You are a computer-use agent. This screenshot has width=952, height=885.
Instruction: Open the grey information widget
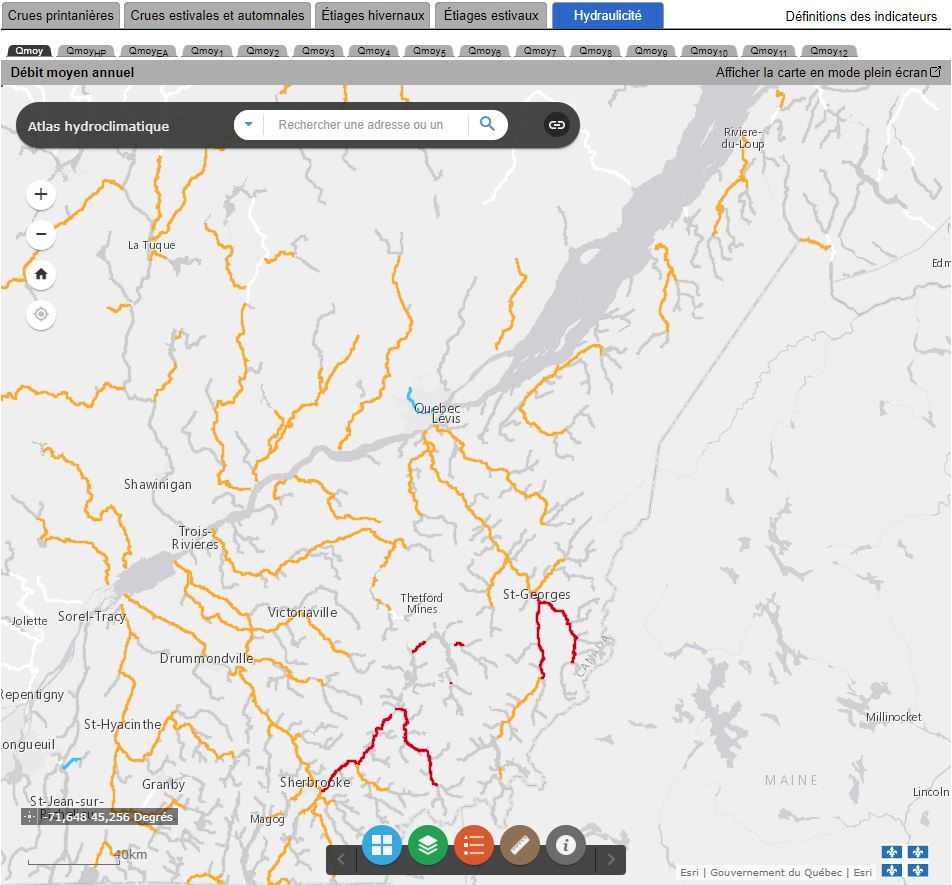coord(566,846)
